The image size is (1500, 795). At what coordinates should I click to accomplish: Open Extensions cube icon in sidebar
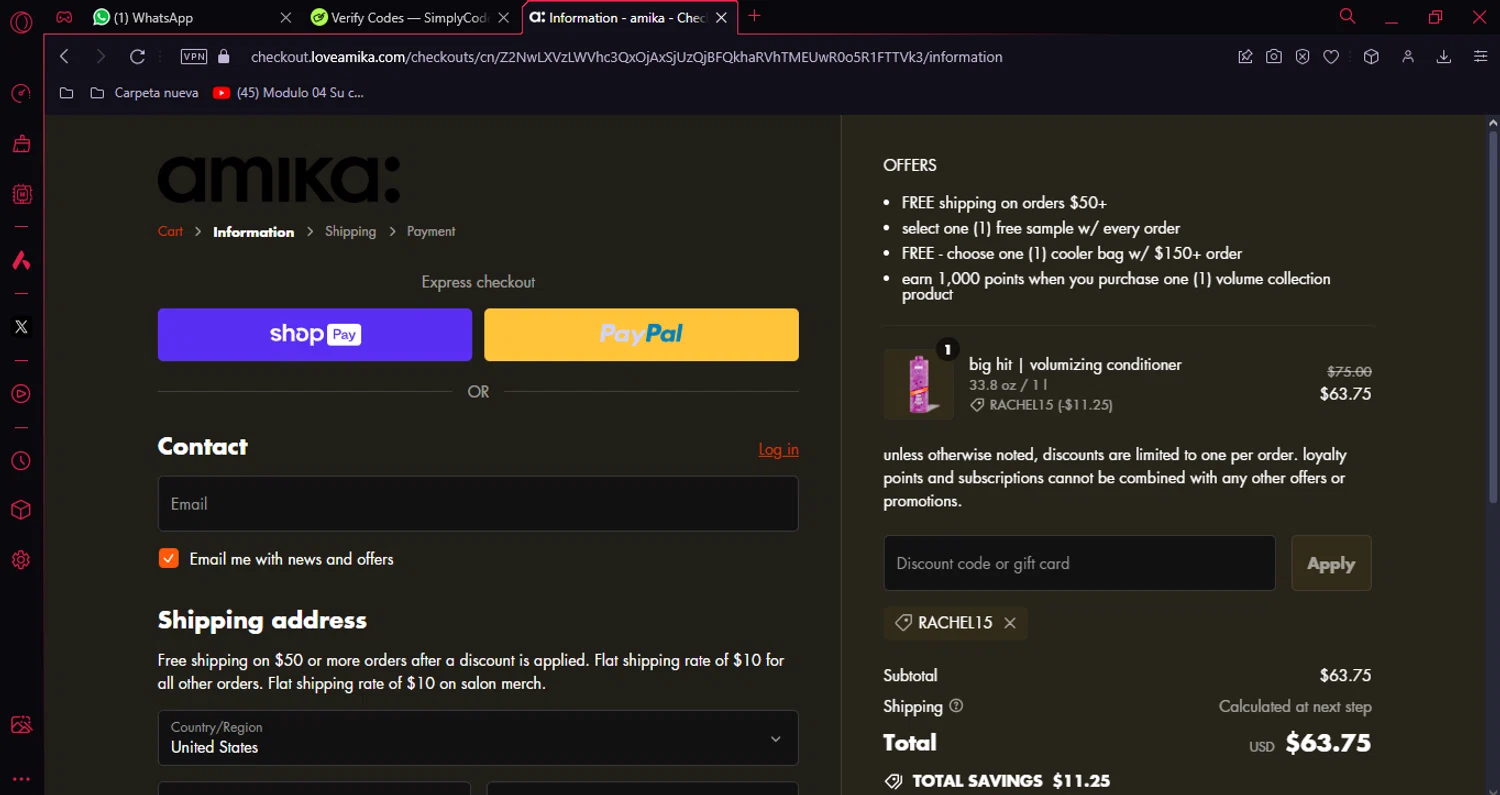[21, 510]
